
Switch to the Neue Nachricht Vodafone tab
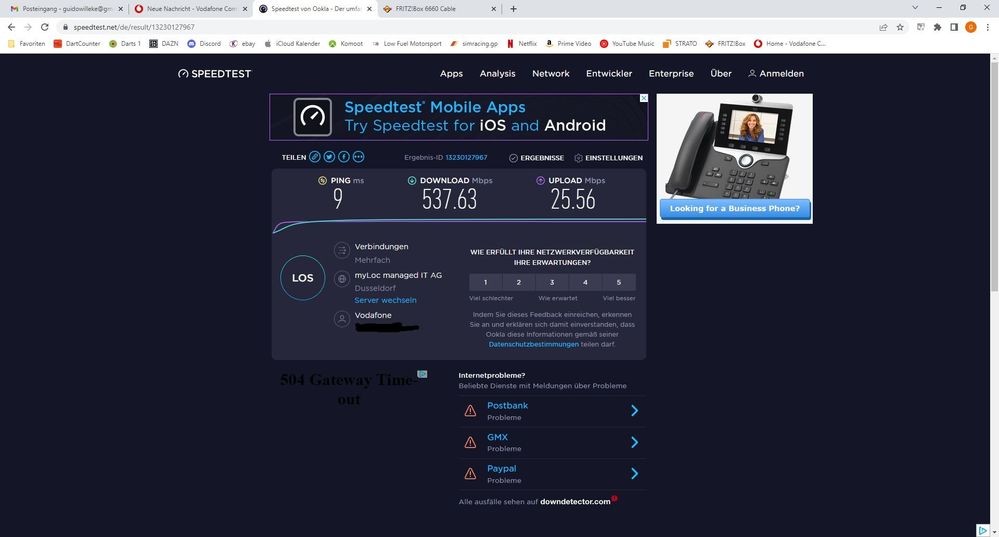tap(191, 9)
